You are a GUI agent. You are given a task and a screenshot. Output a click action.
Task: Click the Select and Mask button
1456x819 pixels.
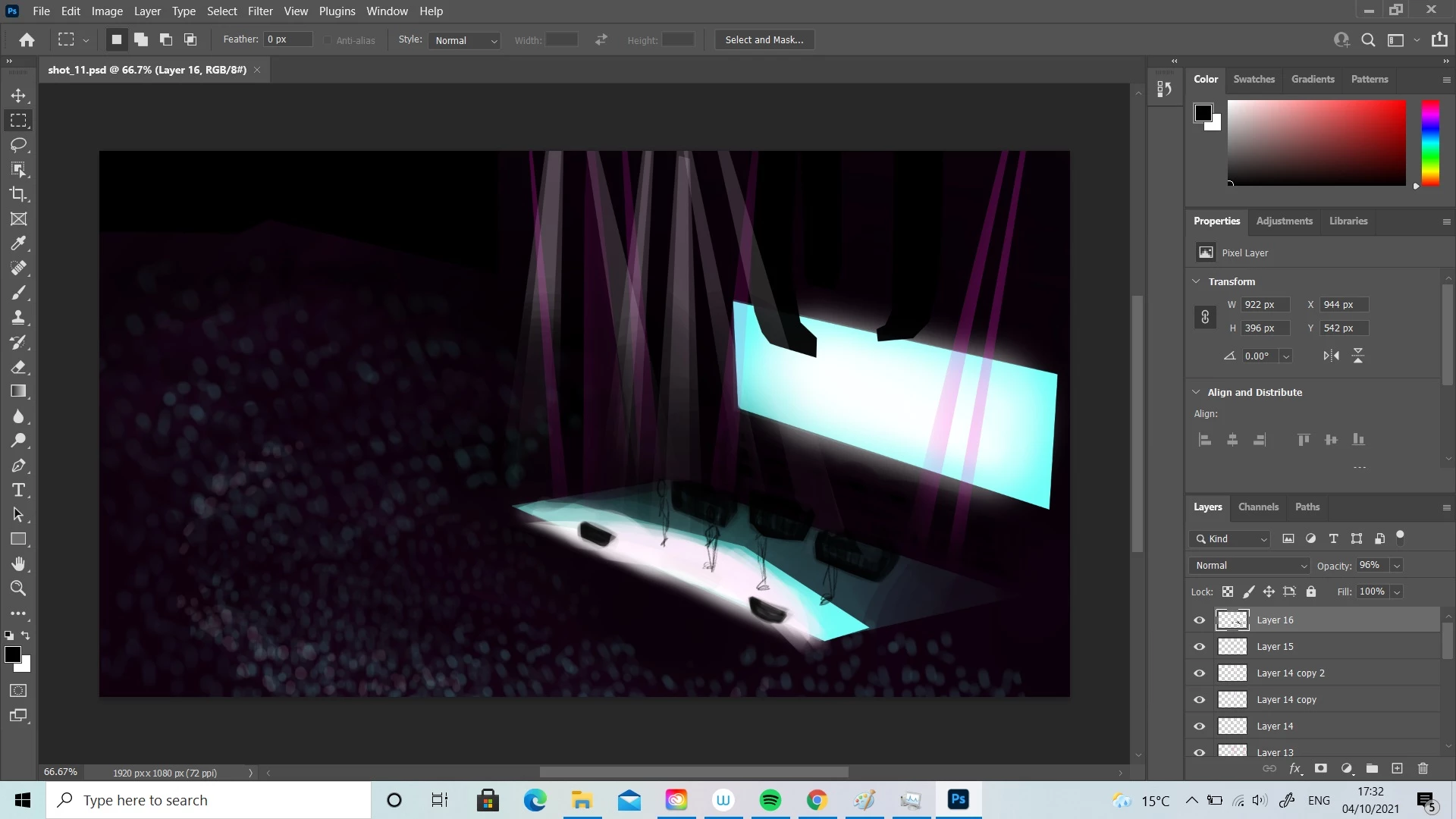click(764, 40)
